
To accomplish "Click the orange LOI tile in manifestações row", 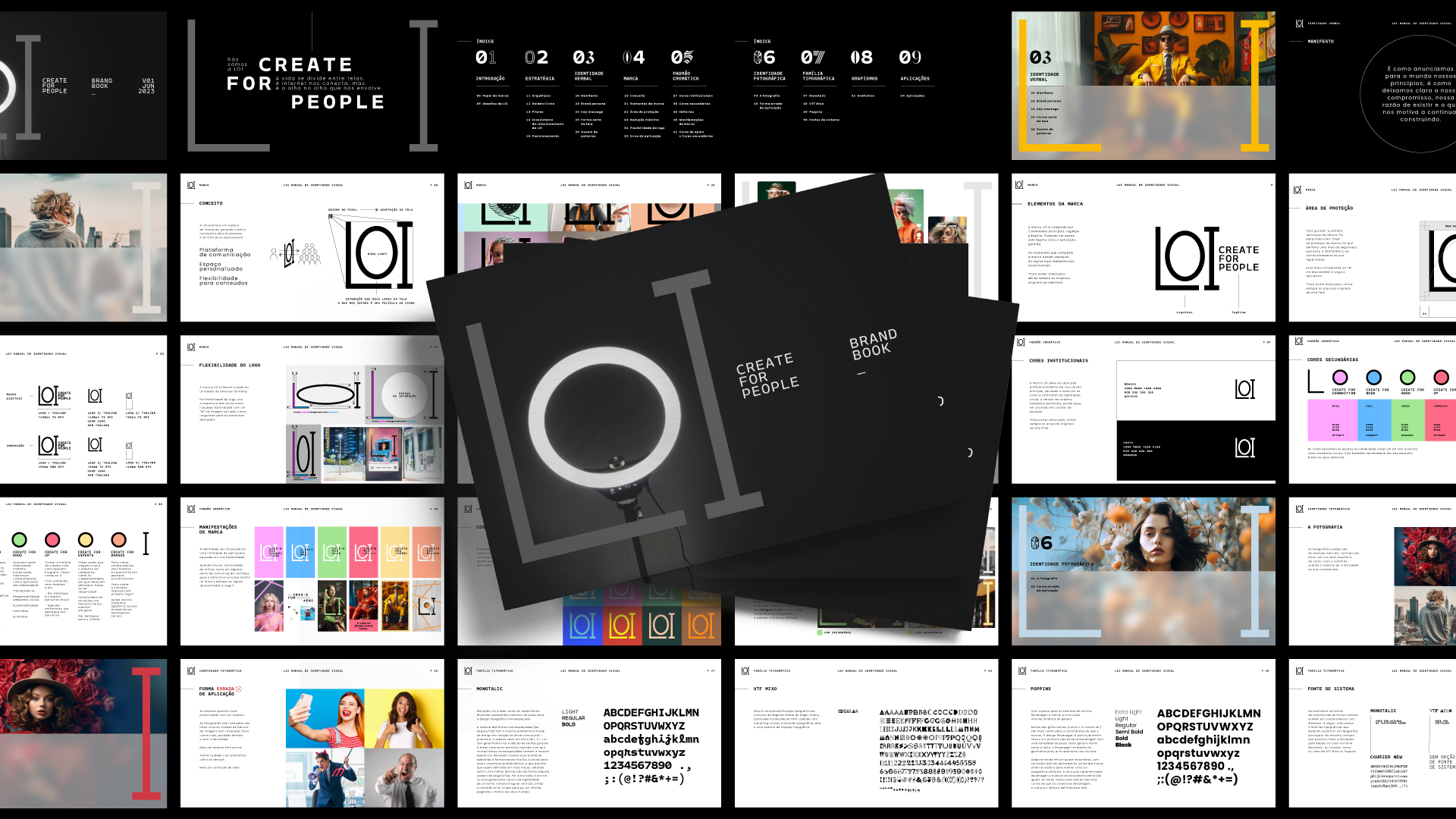I will [x=427, y=553].
